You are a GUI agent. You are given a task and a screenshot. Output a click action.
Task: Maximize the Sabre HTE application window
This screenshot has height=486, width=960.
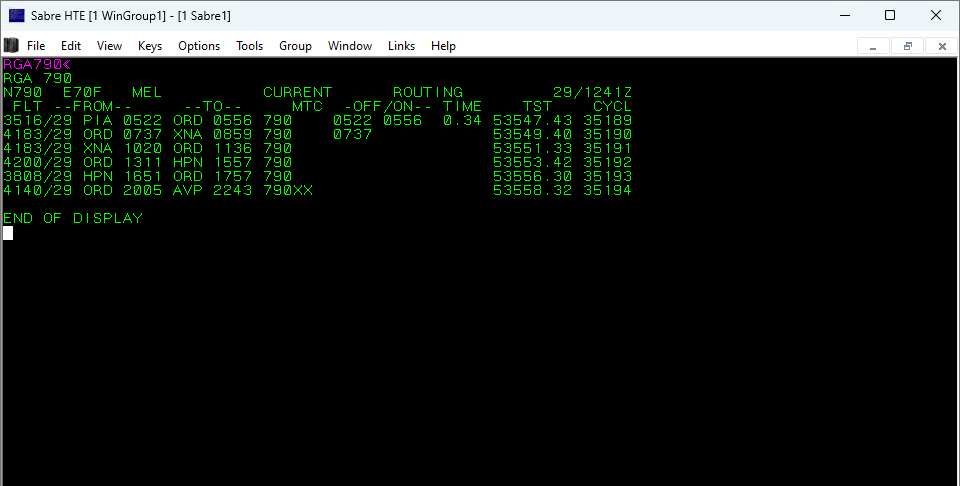[x=889, y=15]
